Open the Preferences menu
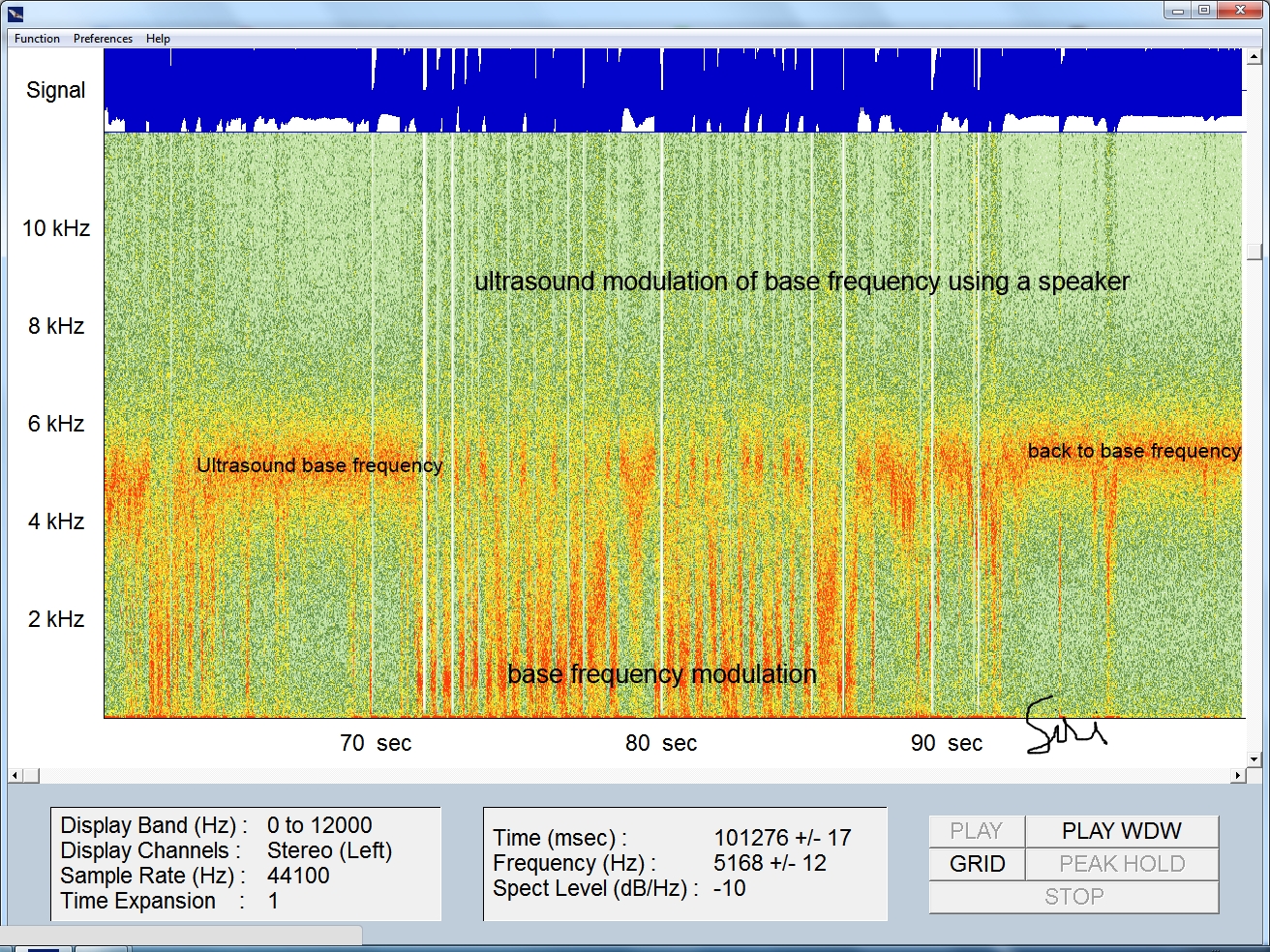The width and height of the screenshot is (1270, 952). [103, 39]
